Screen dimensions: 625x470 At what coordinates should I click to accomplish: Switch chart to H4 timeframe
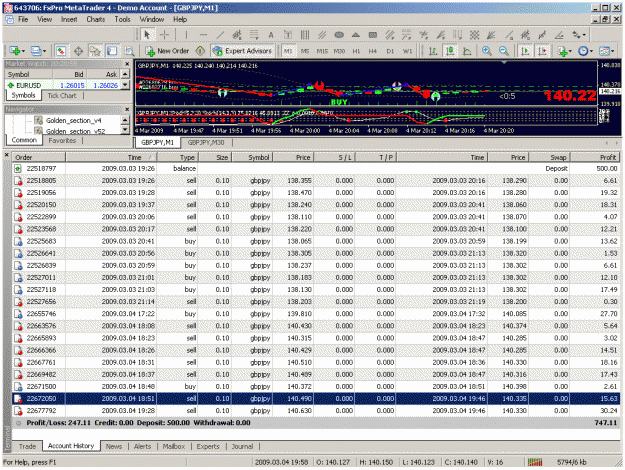coord(372,51)
